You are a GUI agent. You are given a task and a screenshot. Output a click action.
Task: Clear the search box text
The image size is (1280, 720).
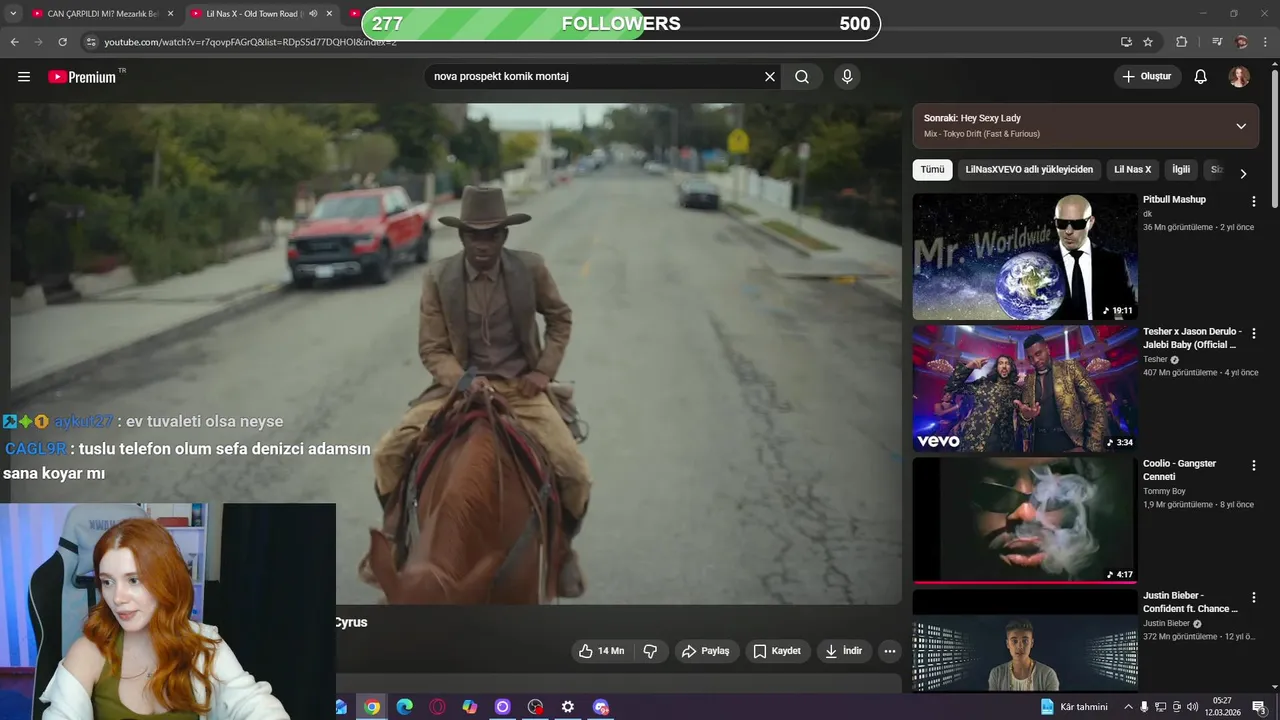click(x=770, y=77)
